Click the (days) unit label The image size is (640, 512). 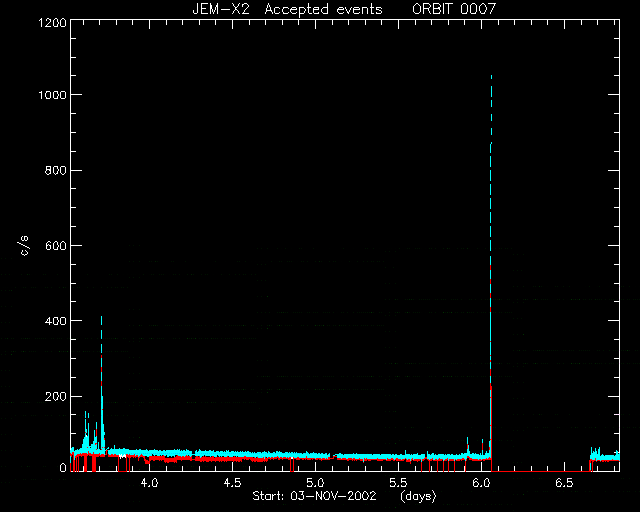click(x=418, y=496)
